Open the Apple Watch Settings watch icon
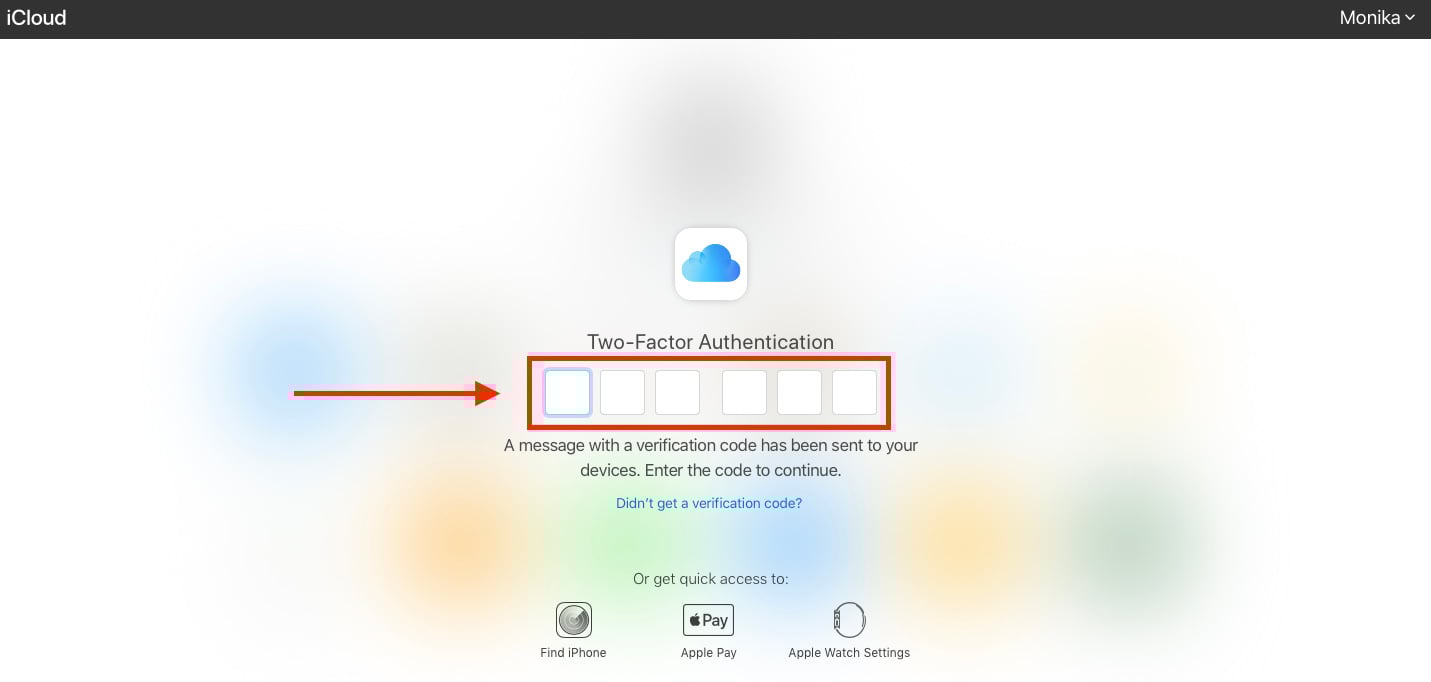 849,620
